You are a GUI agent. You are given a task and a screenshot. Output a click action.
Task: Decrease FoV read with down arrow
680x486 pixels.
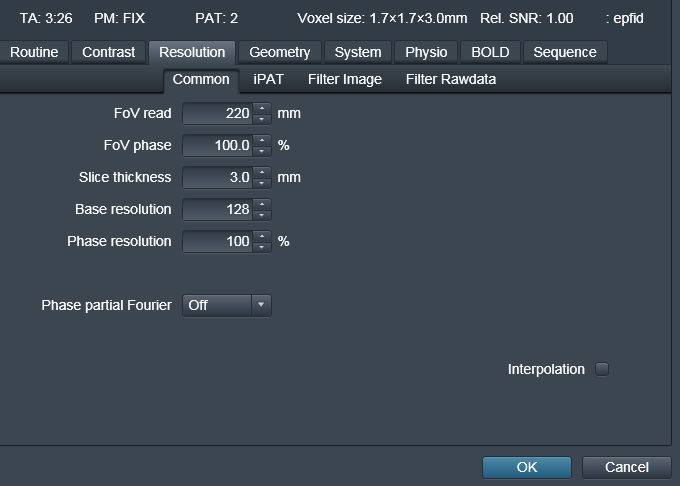pos(262,119)
